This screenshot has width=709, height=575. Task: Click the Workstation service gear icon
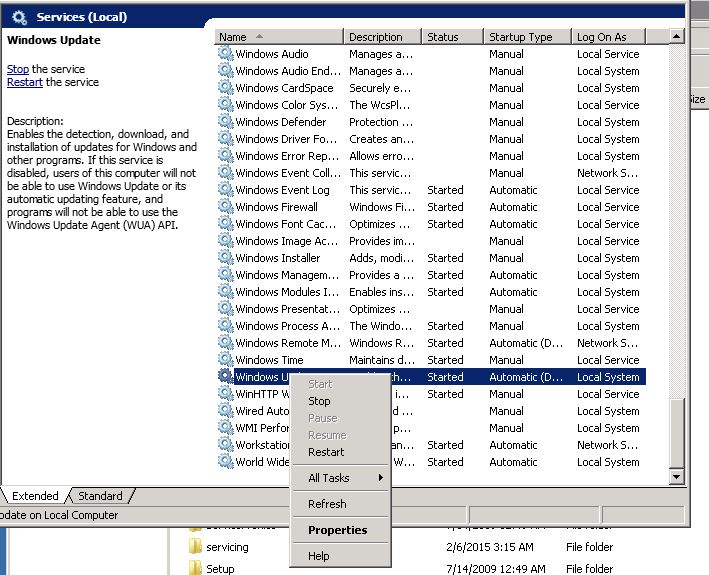click(225, 444)
